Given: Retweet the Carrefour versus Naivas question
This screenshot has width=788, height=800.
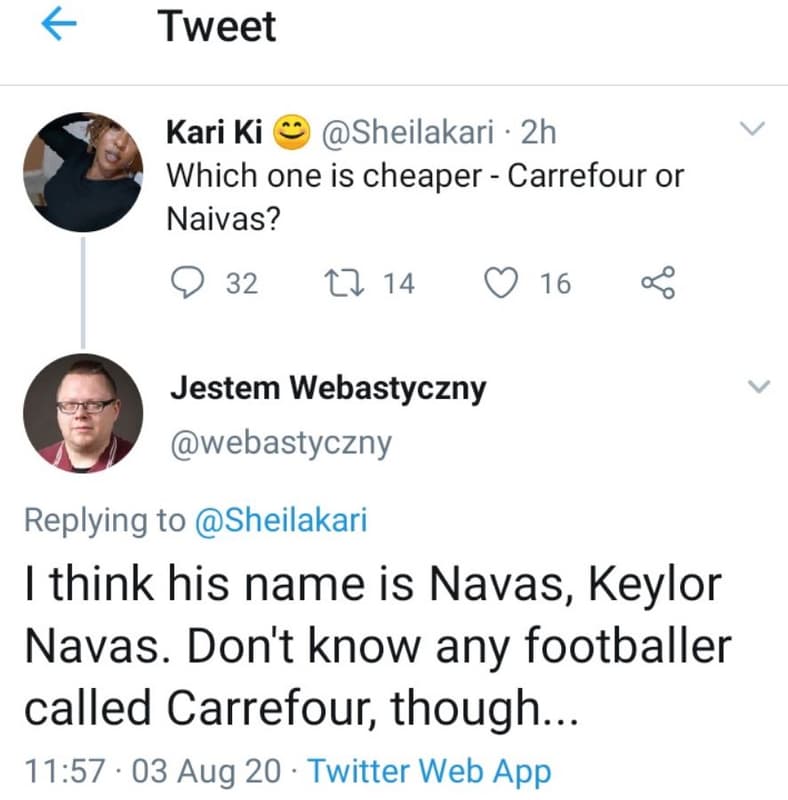Looking at the screenshot, I should tap(345, 283).
